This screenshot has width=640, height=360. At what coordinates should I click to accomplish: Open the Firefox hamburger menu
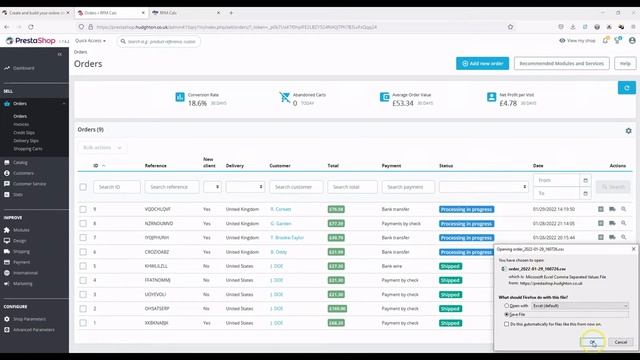pos(633,27)
